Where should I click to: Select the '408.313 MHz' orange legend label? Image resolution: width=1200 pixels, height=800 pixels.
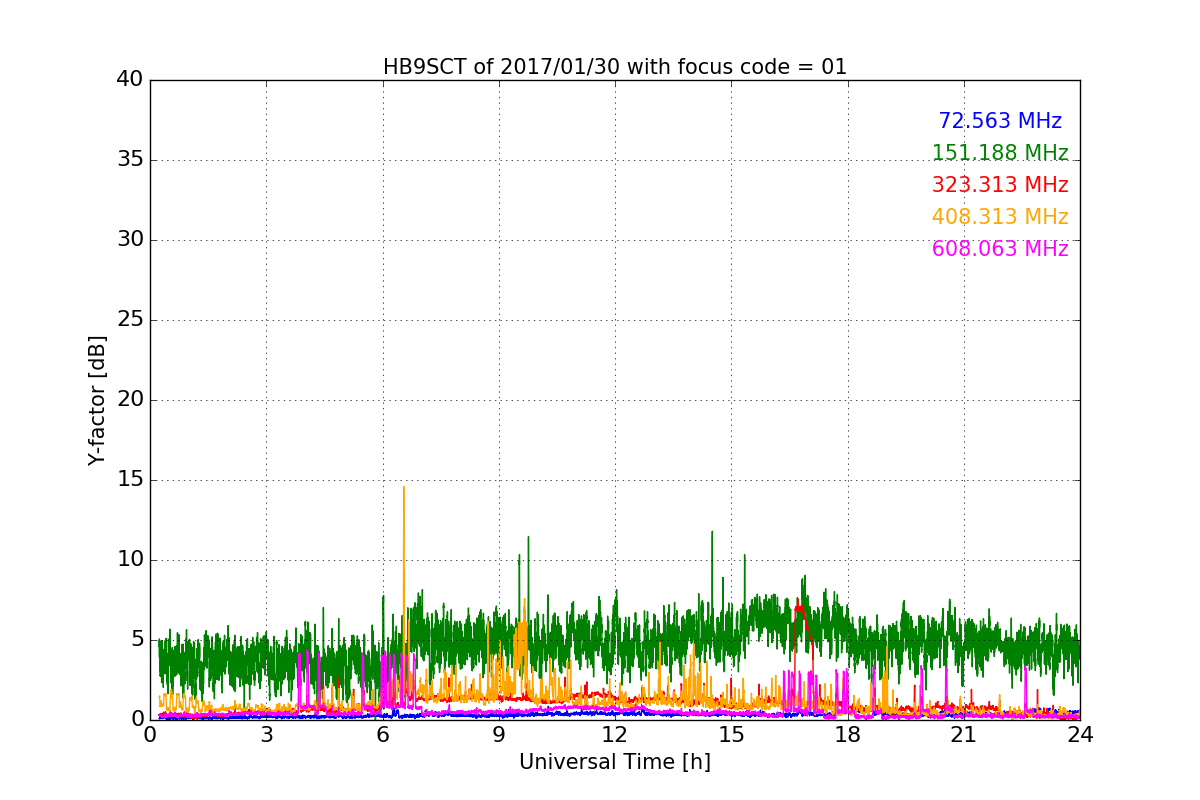pyautogui.click(x=1000, y=217)
